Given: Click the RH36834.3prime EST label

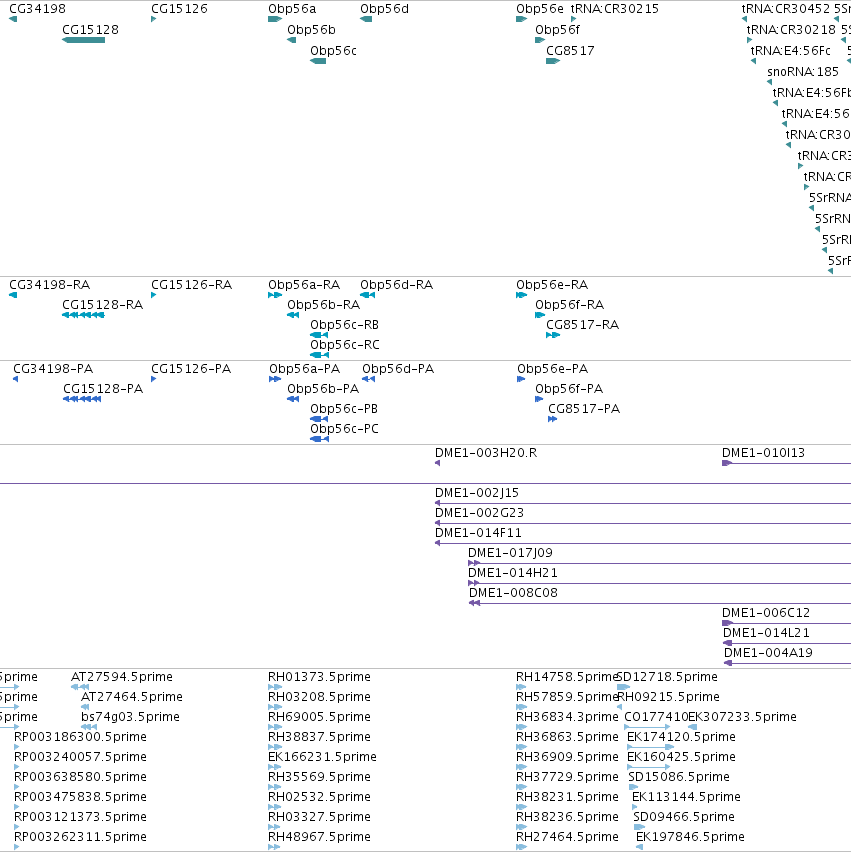Looking at the screenshot, I should click(x=567, y=717).
